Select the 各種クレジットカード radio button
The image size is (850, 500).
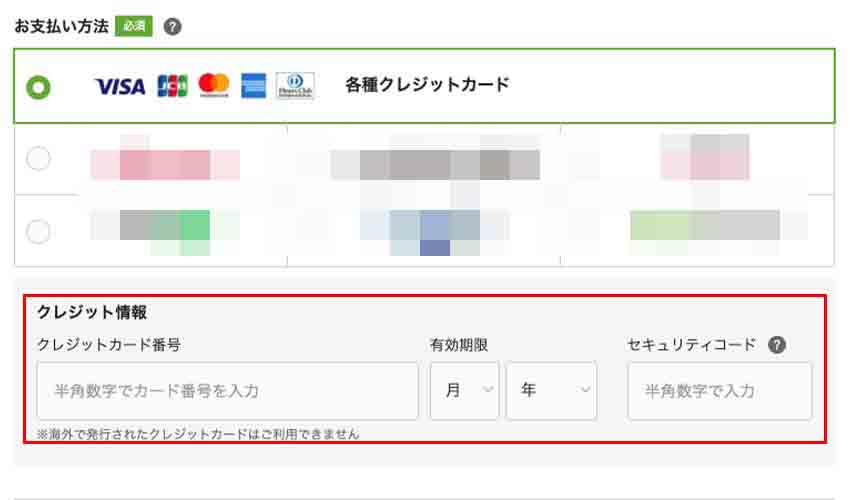point(38,87)
